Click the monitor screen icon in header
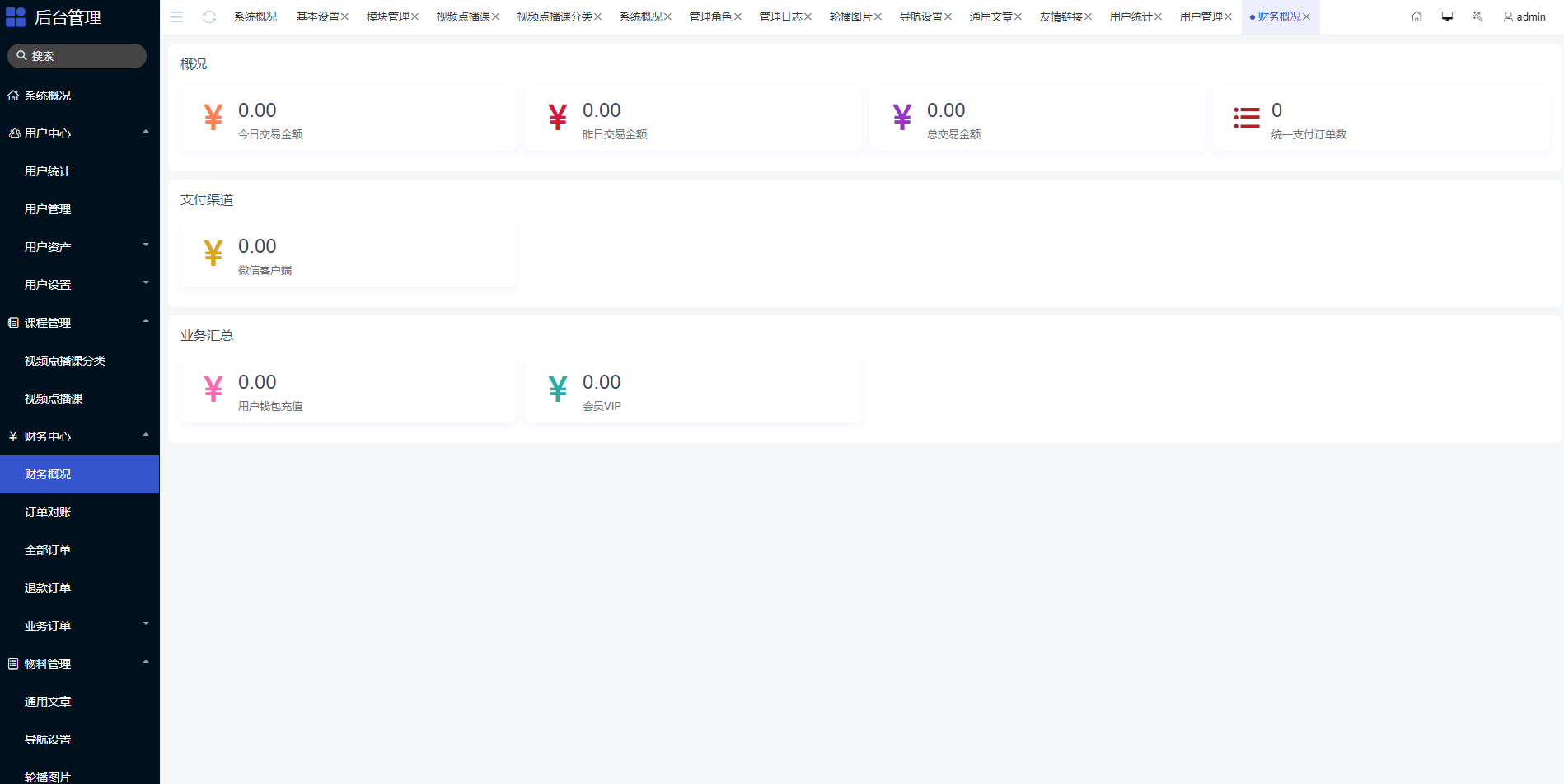This screenshot has width=1564, height=784. point(1447,16)
